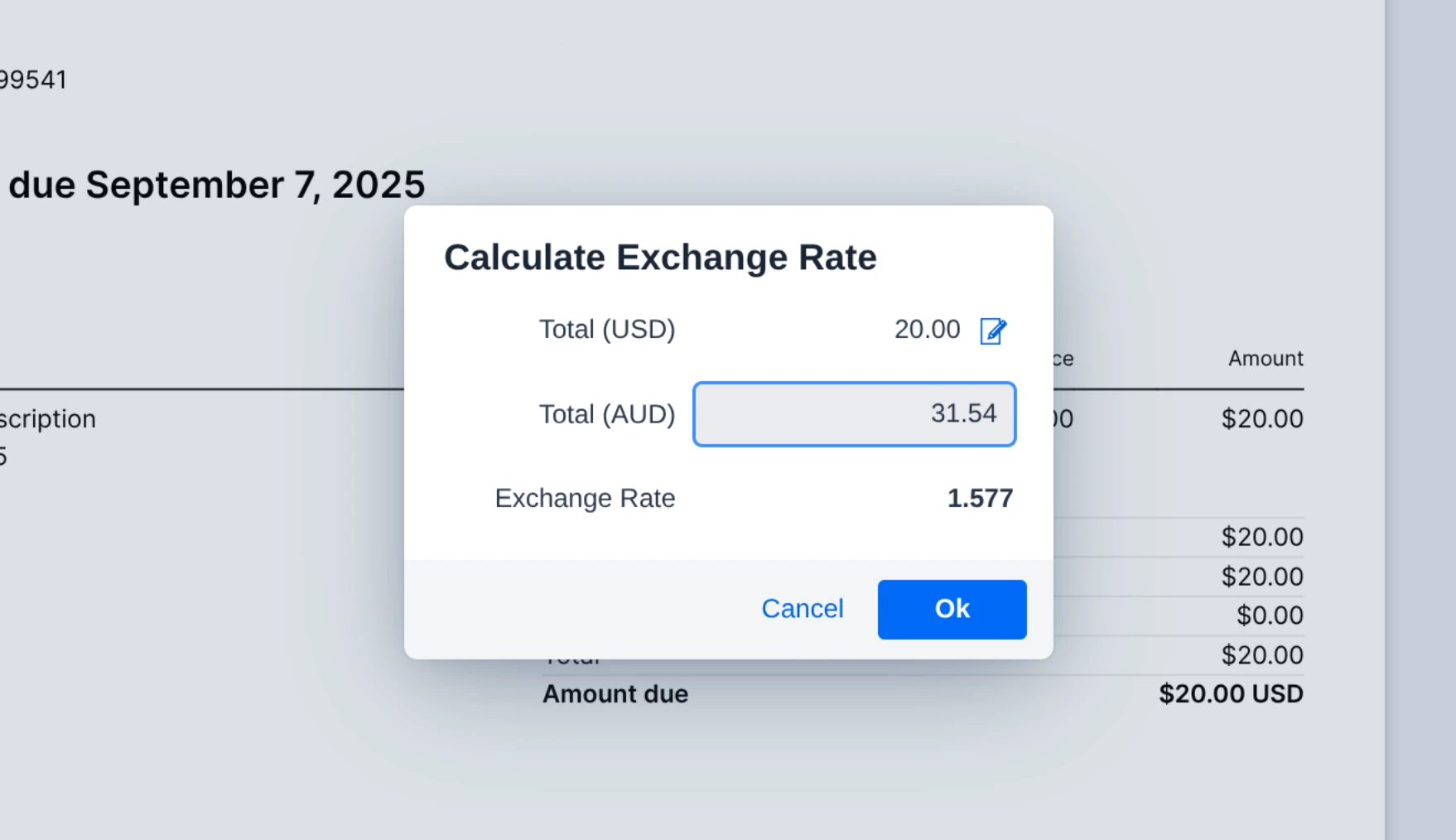Click the Amount column header
The image size is (1456, 840).
[x=1265, y=359]
